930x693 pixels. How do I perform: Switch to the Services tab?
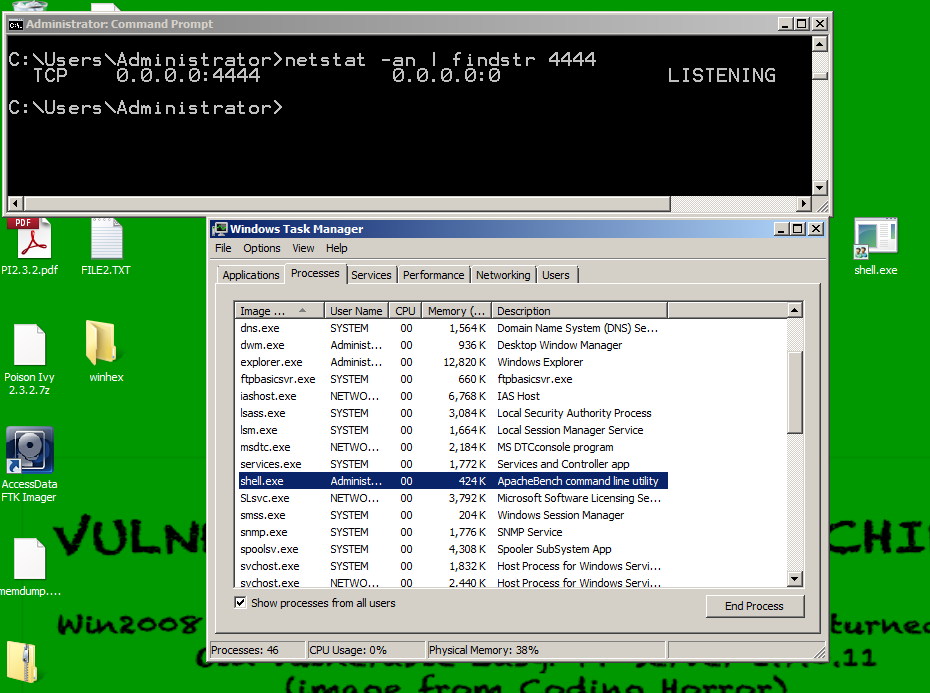coord(371,275)
